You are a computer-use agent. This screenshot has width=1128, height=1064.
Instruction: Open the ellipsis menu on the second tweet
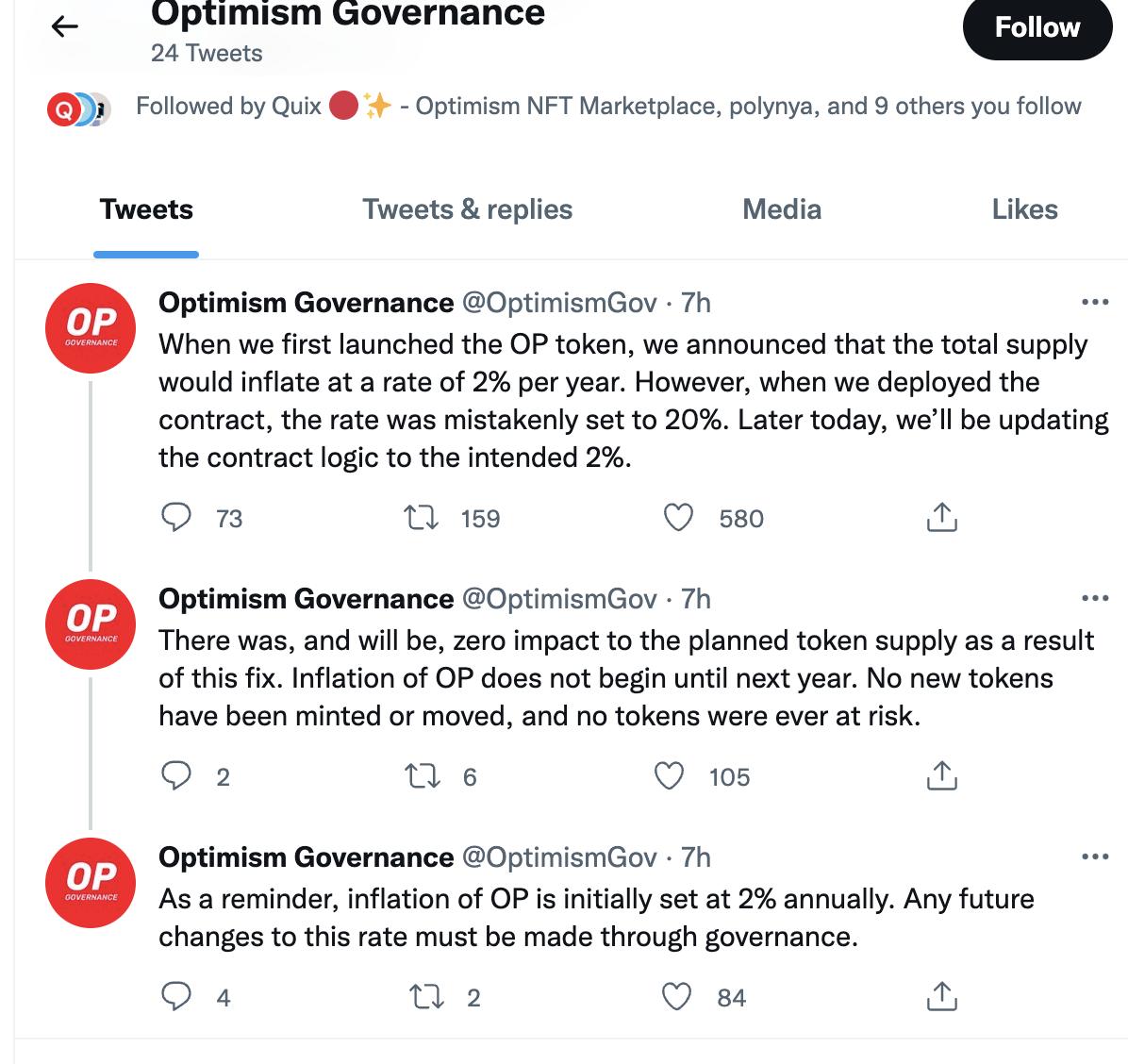[1096, 596]
